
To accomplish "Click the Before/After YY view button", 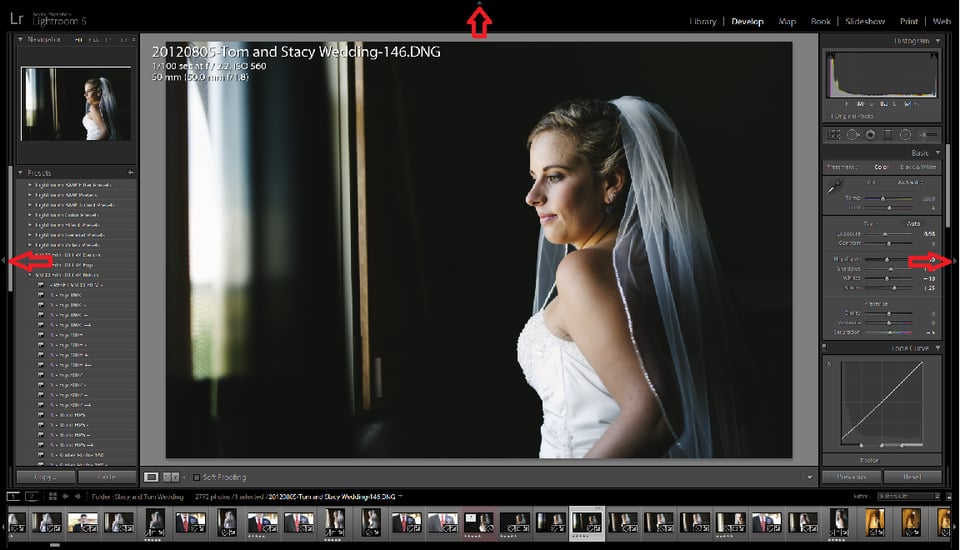I will click(x=171, y=477).
